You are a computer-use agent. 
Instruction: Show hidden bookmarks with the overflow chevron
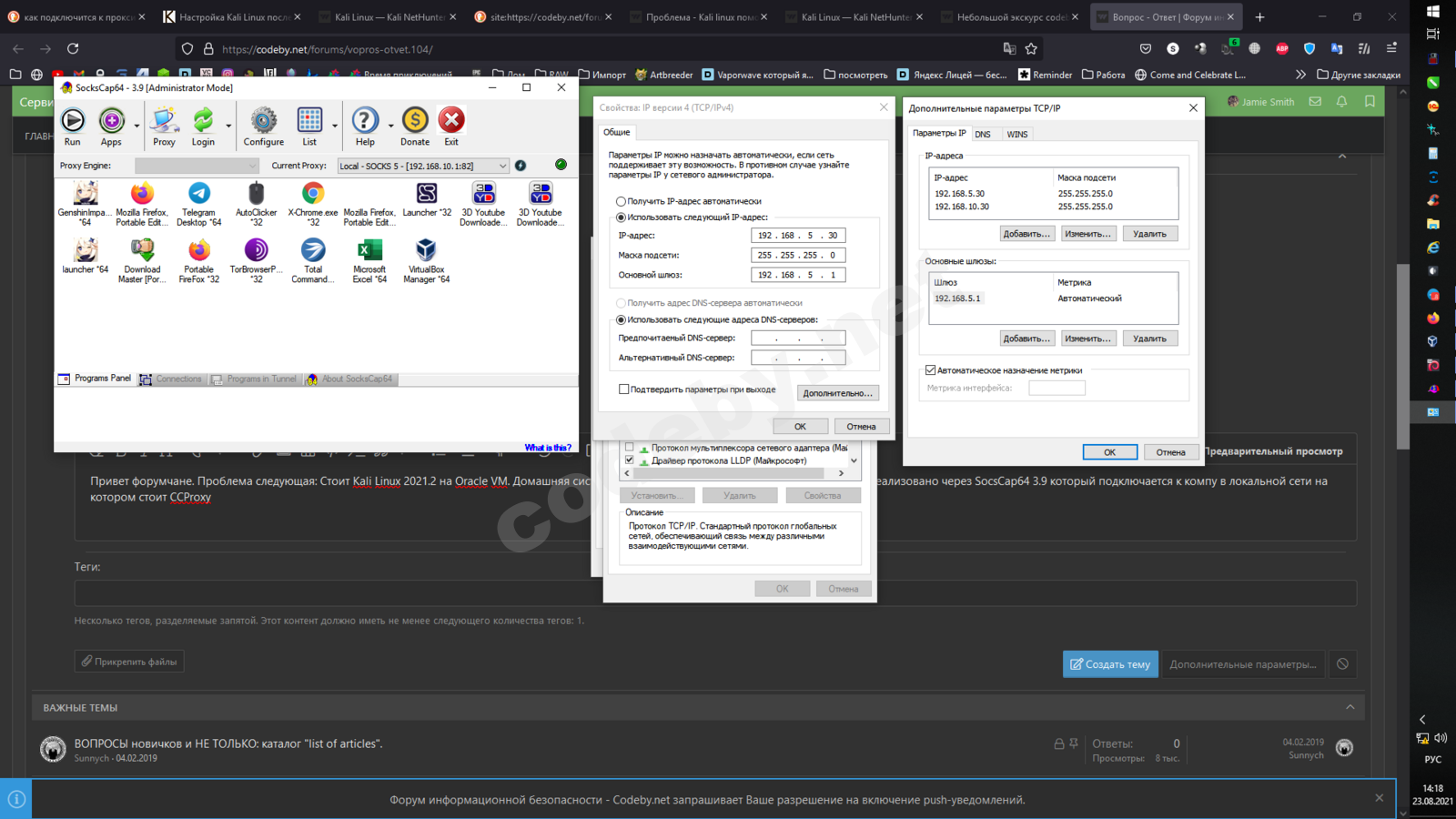point(1300,75)
